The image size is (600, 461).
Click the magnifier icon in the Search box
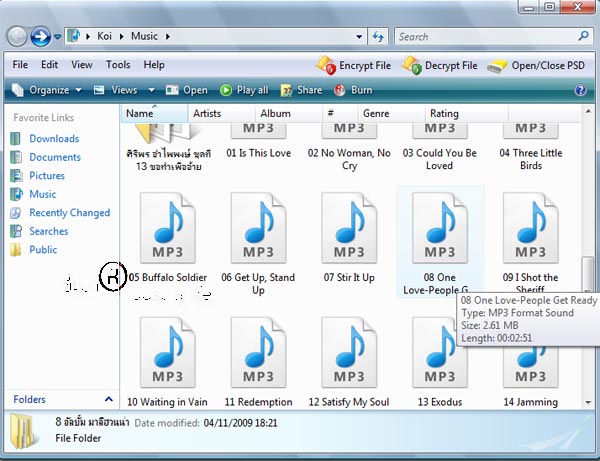click(583, 36)
